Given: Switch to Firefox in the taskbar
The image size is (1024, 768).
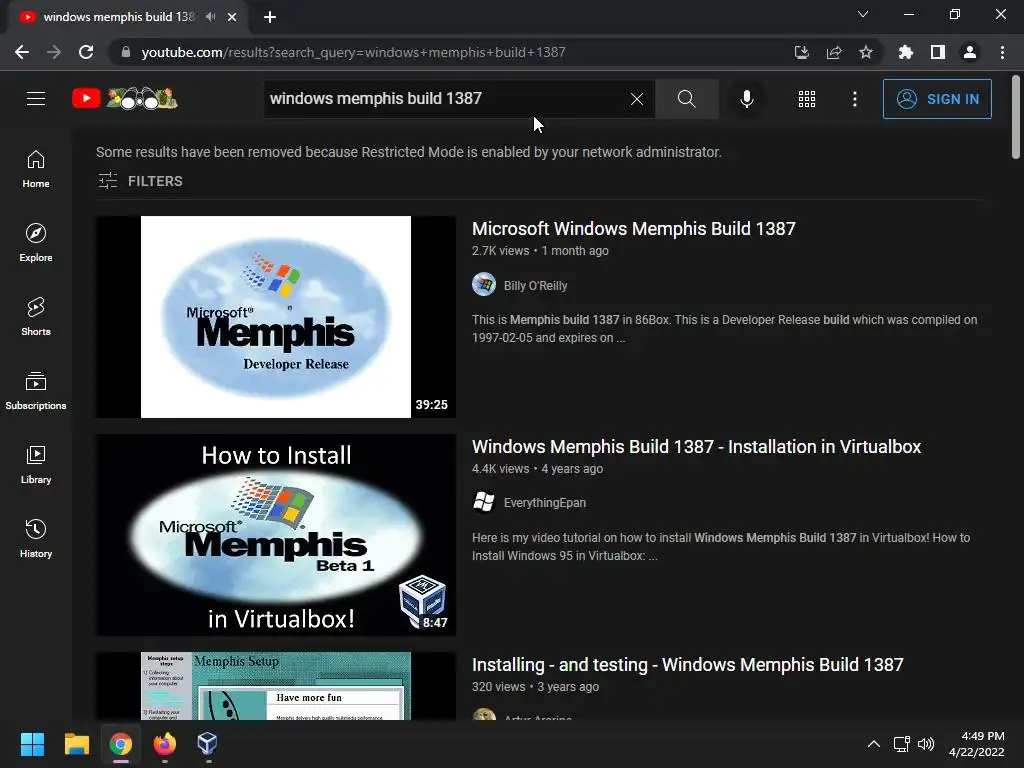Looking at the screenshot, I should click(x=165, y=744).
